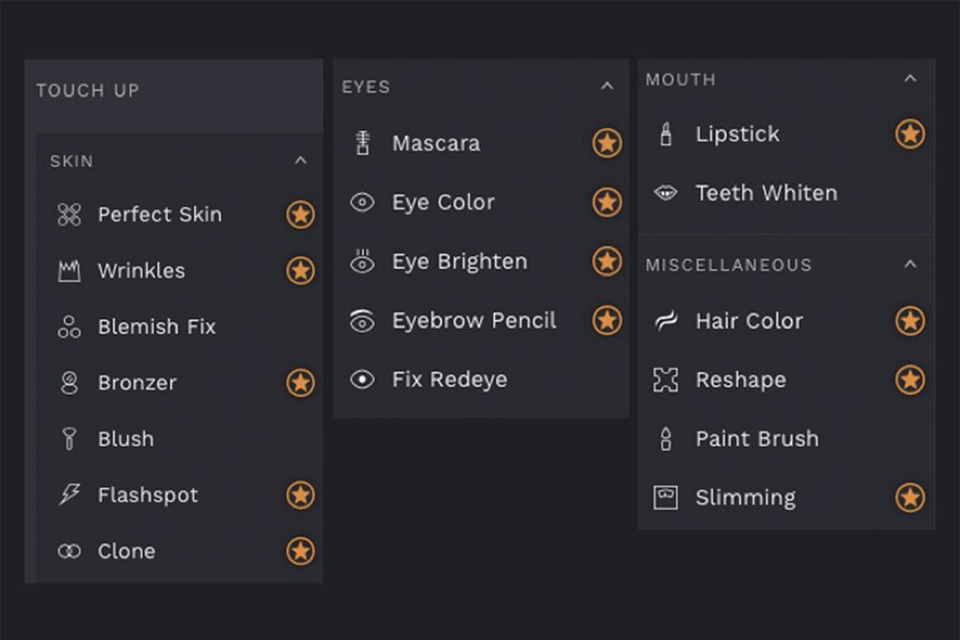Select the Perfect Skin tool icon

tap(69, 214)
